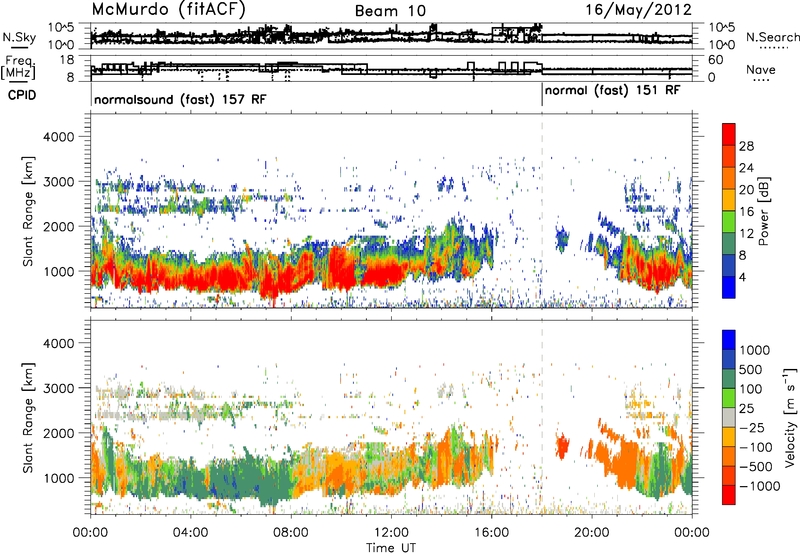Click the 4000 tick on power panel
The image size is (800, 554).
[x=58, y=137]
